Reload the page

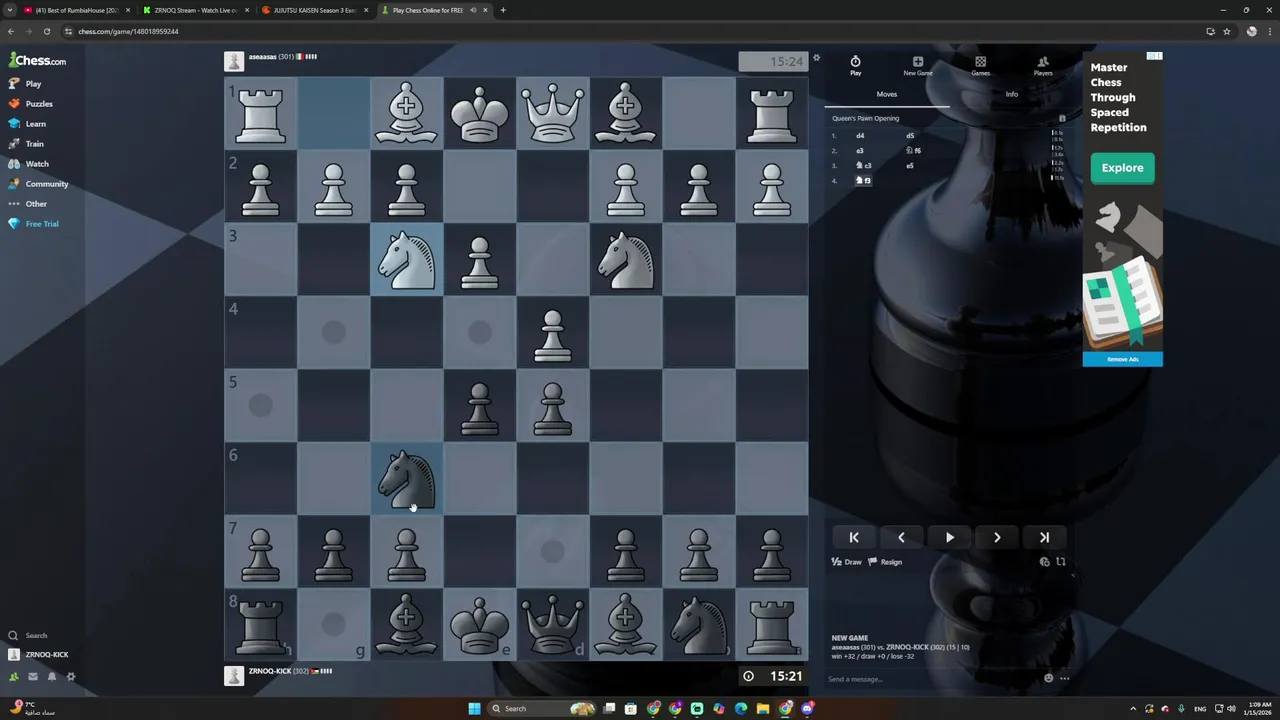click(x=46, y=31)
